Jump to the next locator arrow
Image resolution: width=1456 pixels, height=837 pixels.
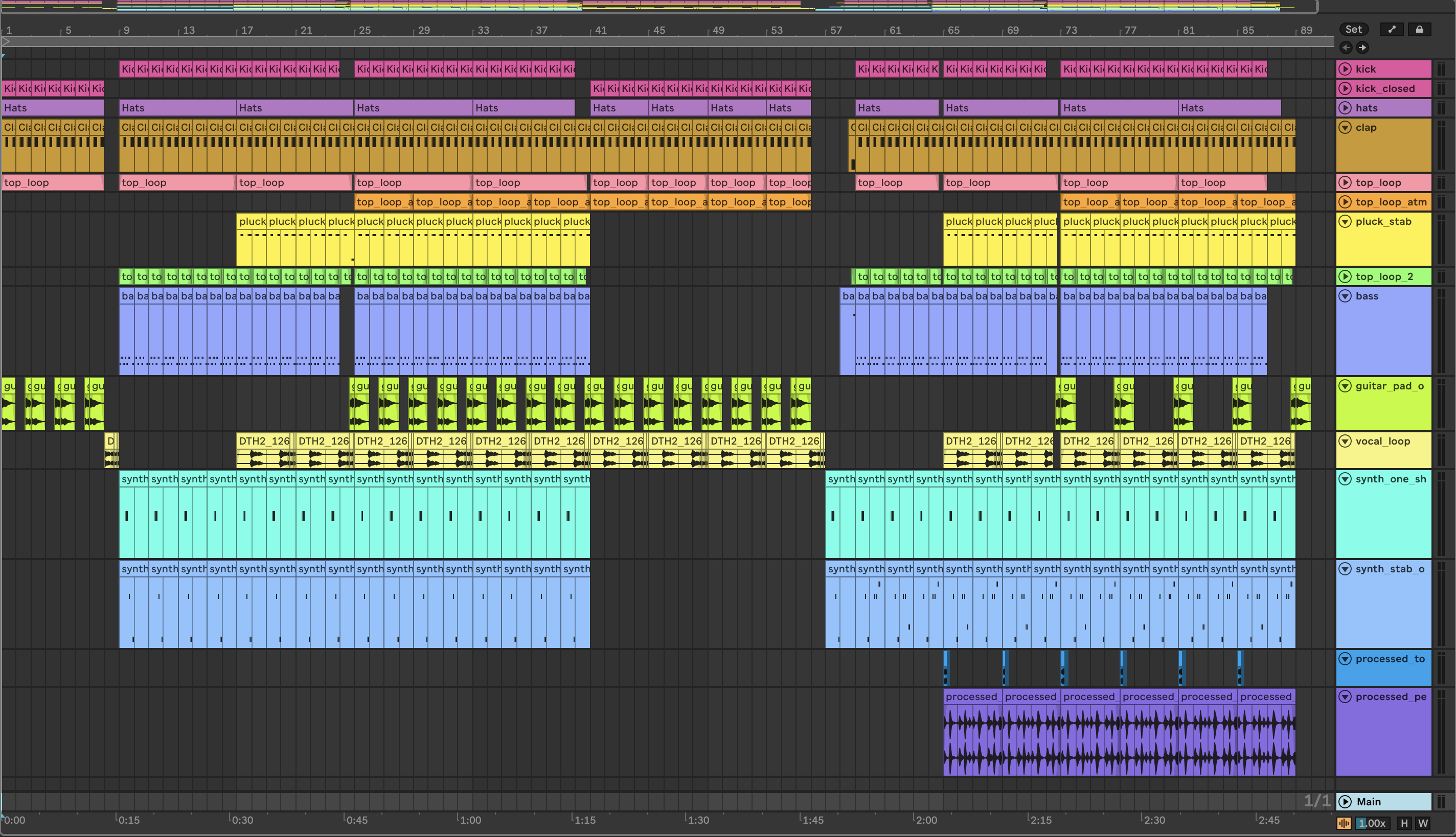tap(1362, 48)
